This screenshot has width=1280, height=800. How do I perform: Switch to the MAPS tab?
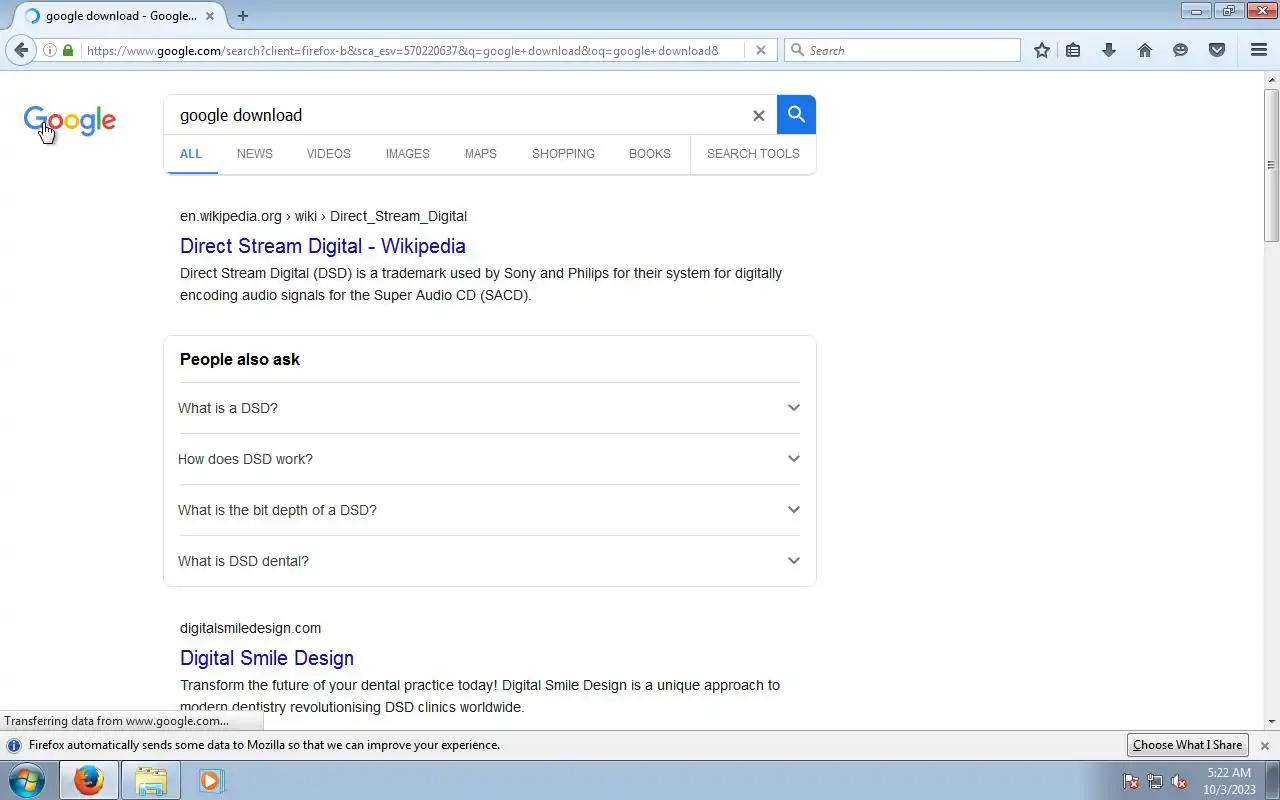480,154
